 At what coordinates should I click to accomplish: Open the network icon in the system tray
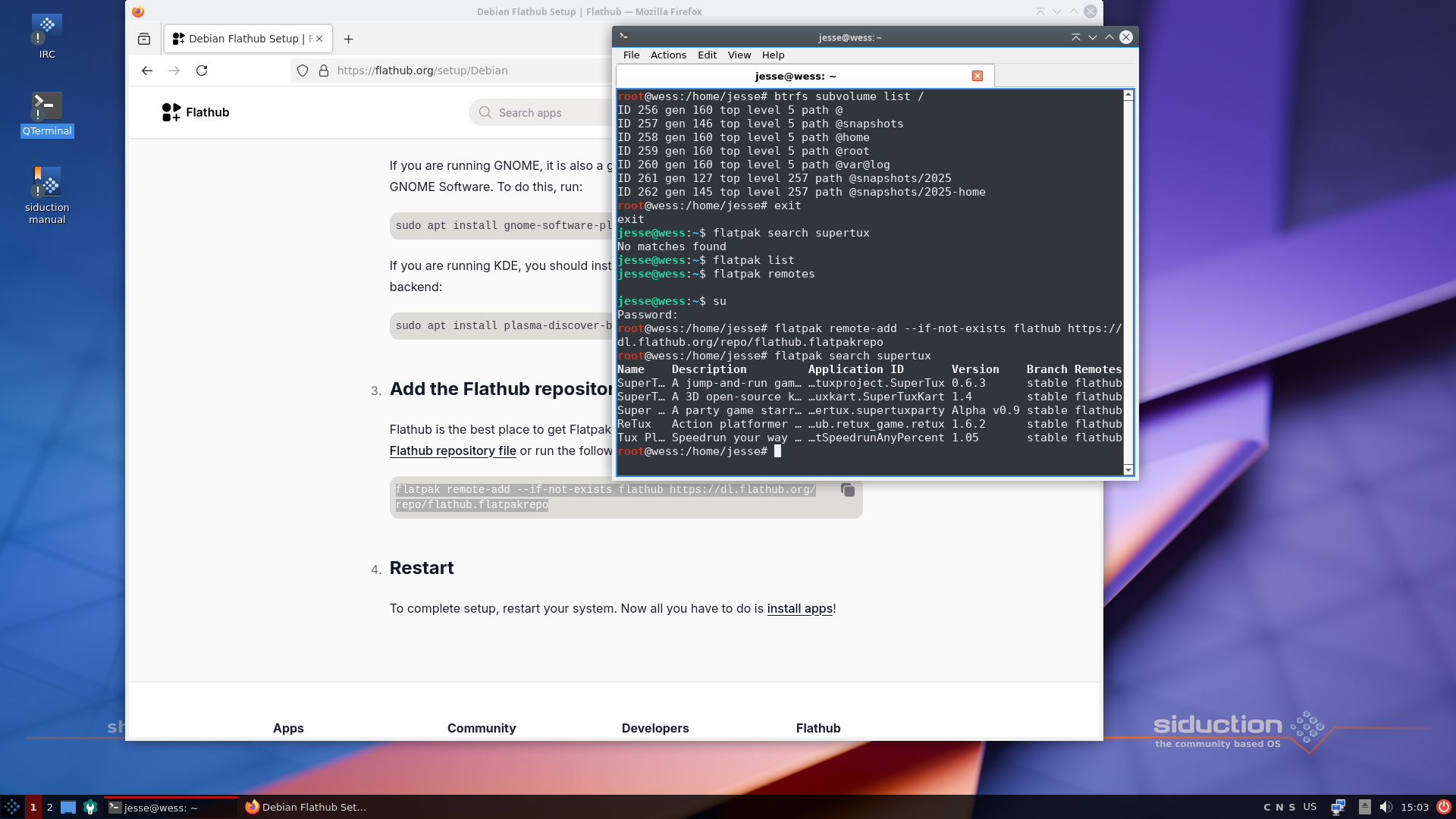coord(1338,807)
